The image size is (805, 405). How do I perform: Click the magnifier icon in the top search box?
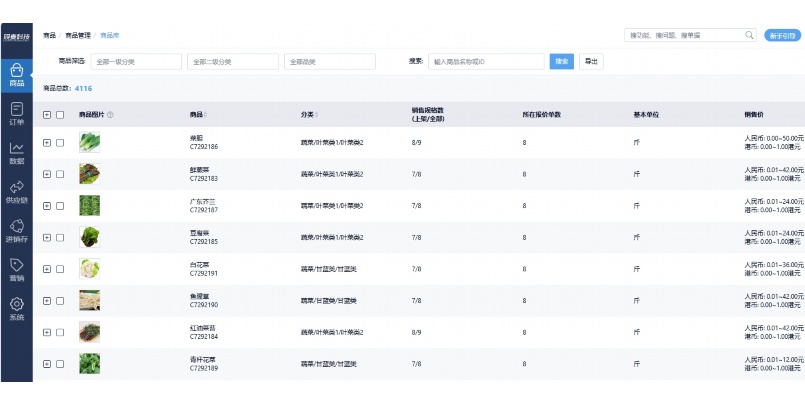pyautogui.click(x=749, y=35)
